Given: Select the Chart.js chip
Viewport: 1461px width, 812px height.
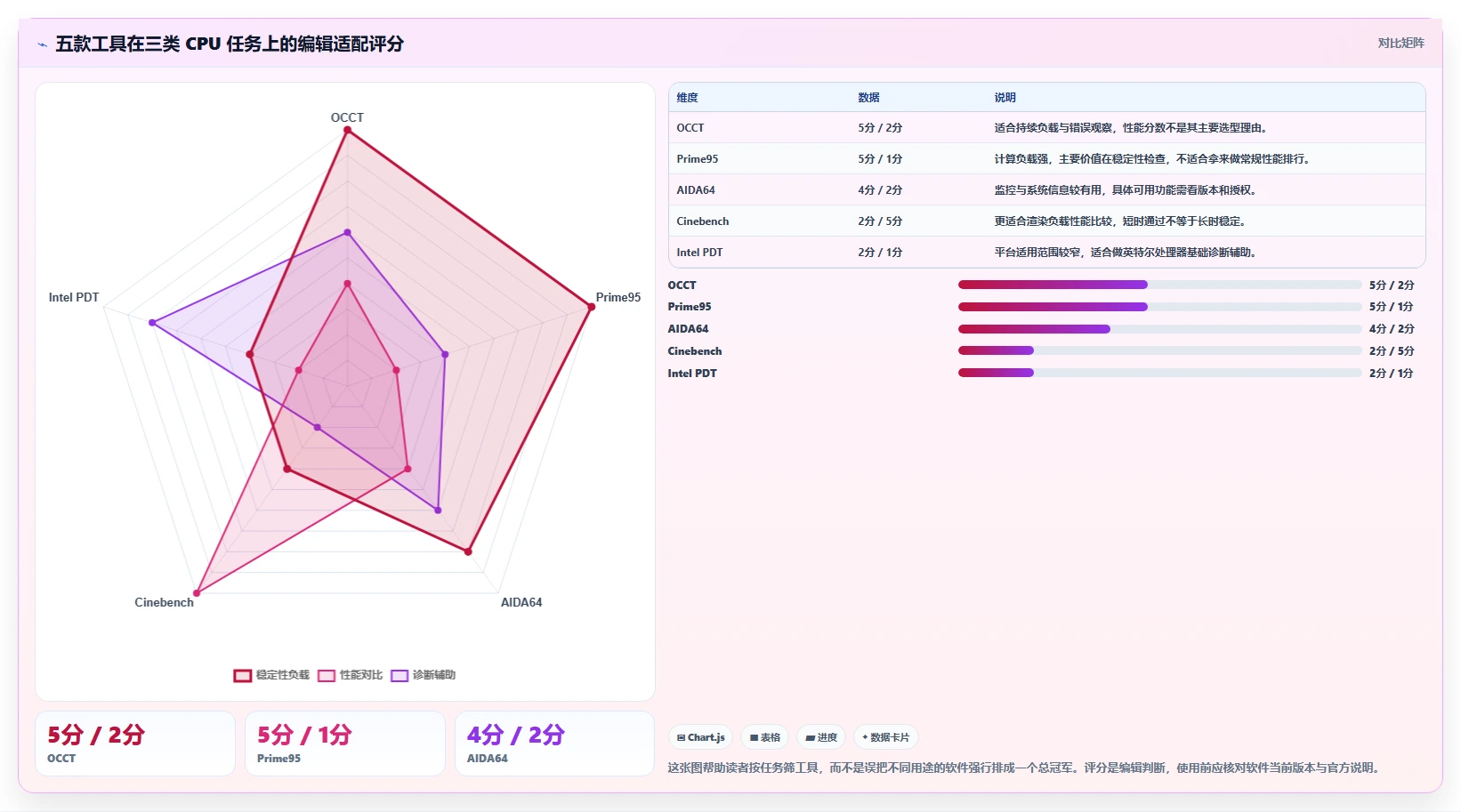Looking at the screenshot, I should 700,737.
